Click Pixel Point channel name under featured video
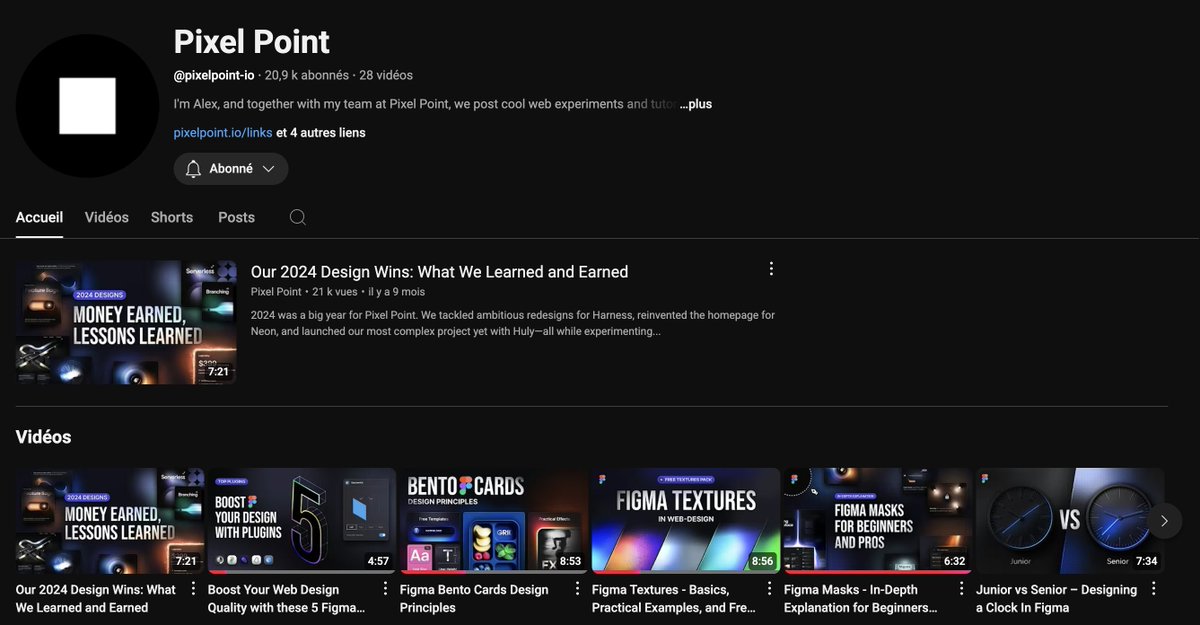 point(276,292)
